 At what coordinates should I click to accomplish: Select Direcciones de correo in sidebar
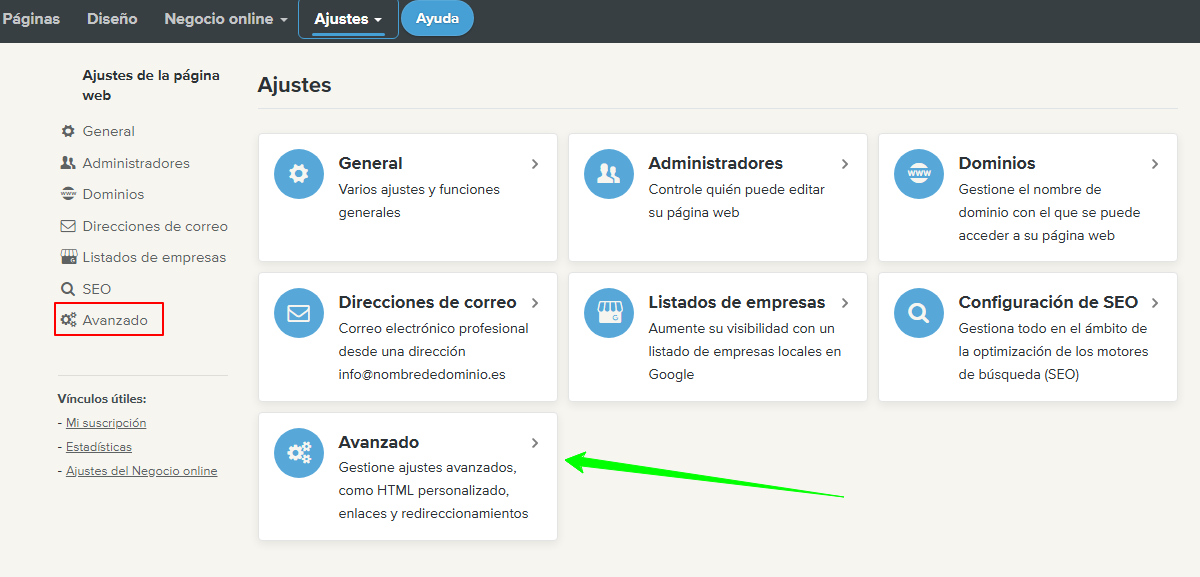pyautogui.click(x=155, y=226)
